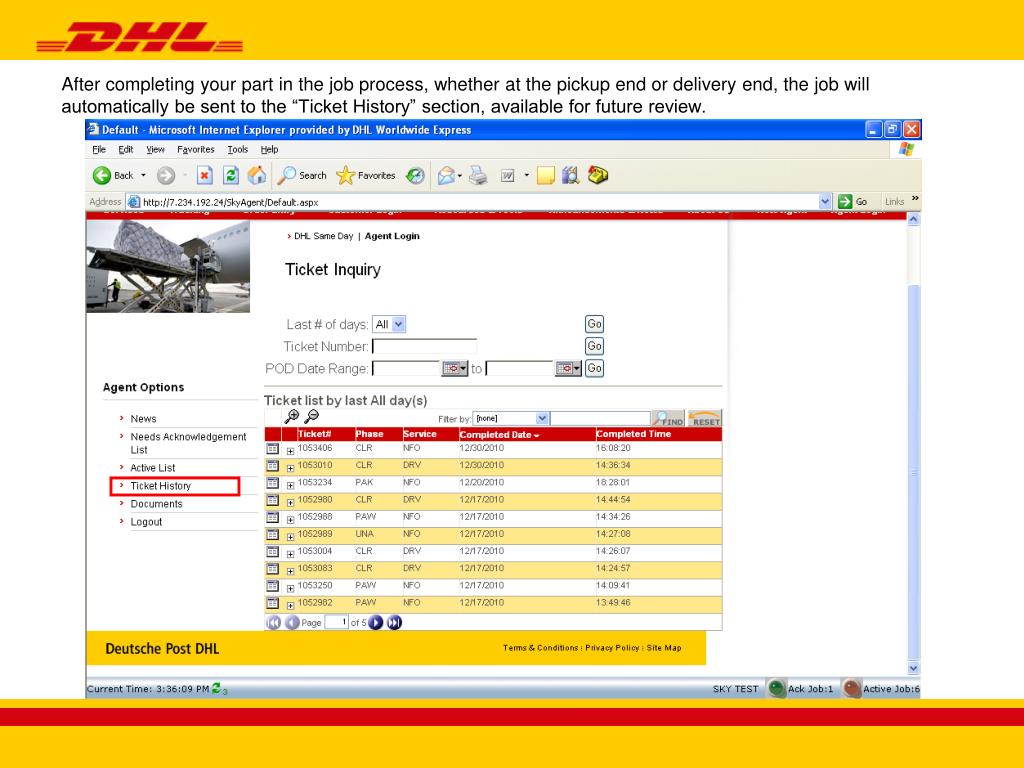Click the Mail envelope toolbar icon
This screenshot has width=1024, height=768.
coord(447,175)
